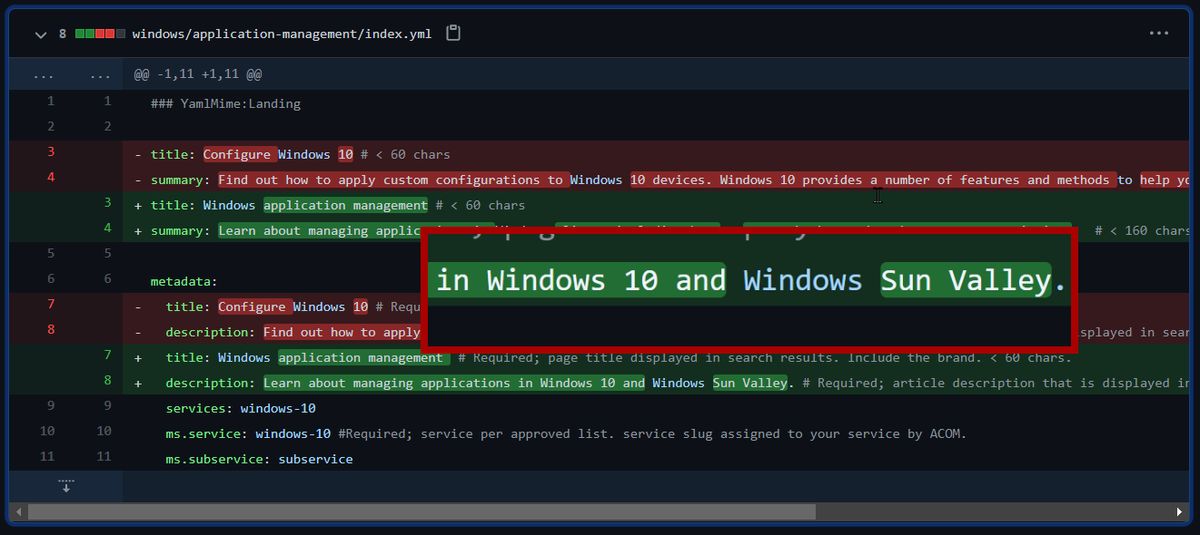Click the changed lines count '8'

pyautogui.click(x=62, y=33)
